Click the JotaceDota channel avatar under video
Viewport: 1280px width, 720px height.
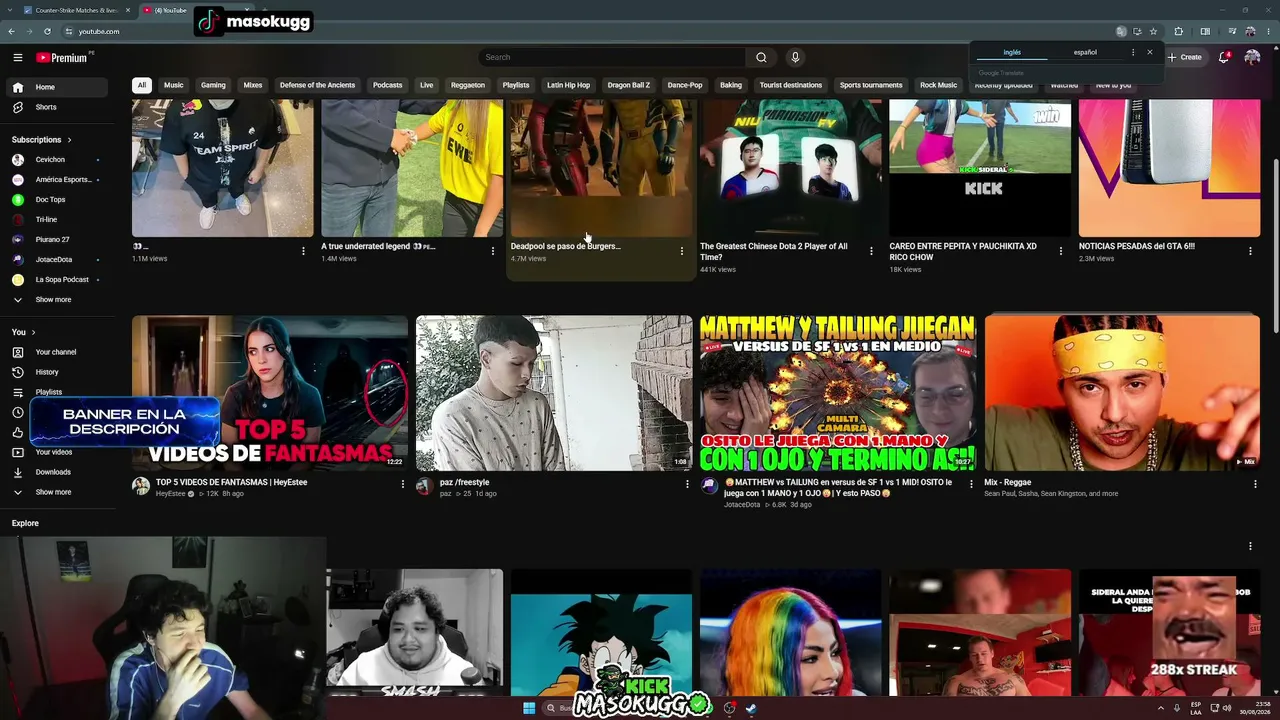coord(709,486)
